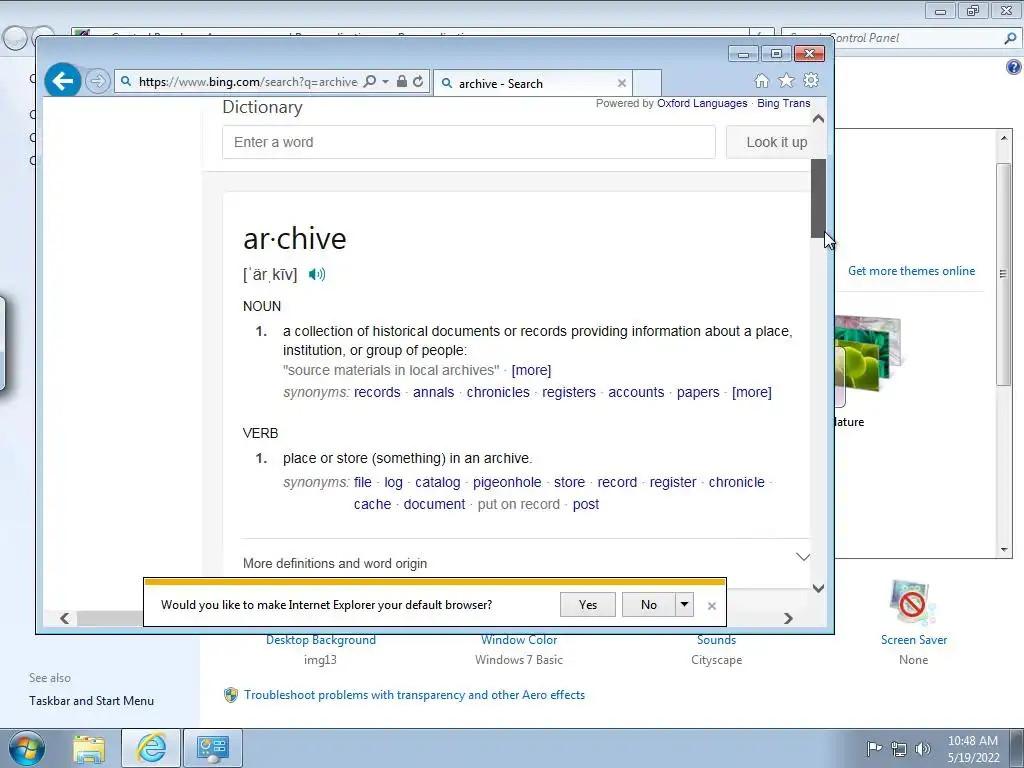Click the security lock icon in address bar
Image resolution: width=1024 pixels, height=768 pixels.
click(x=402, y=81)
